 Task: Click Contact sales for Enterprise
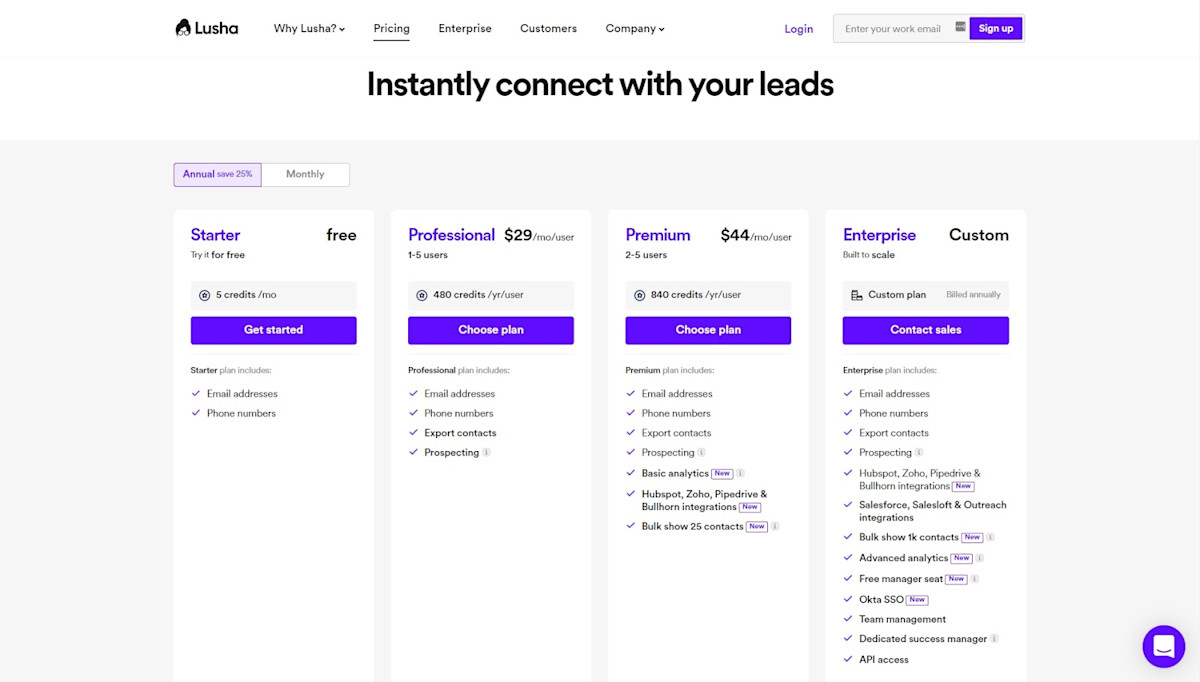[925, 330]
